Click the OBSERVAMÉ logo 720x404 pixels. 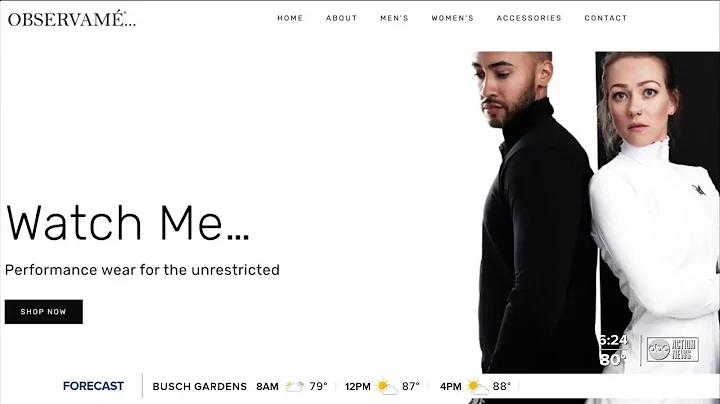(72, 19)
